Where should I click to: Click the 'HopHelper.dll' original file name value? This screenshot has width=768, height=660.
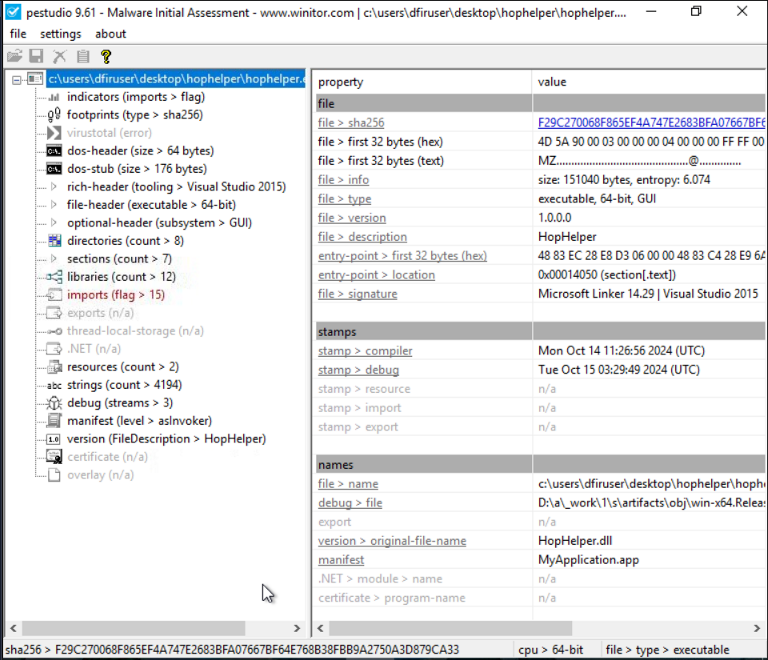coord(575,541)
